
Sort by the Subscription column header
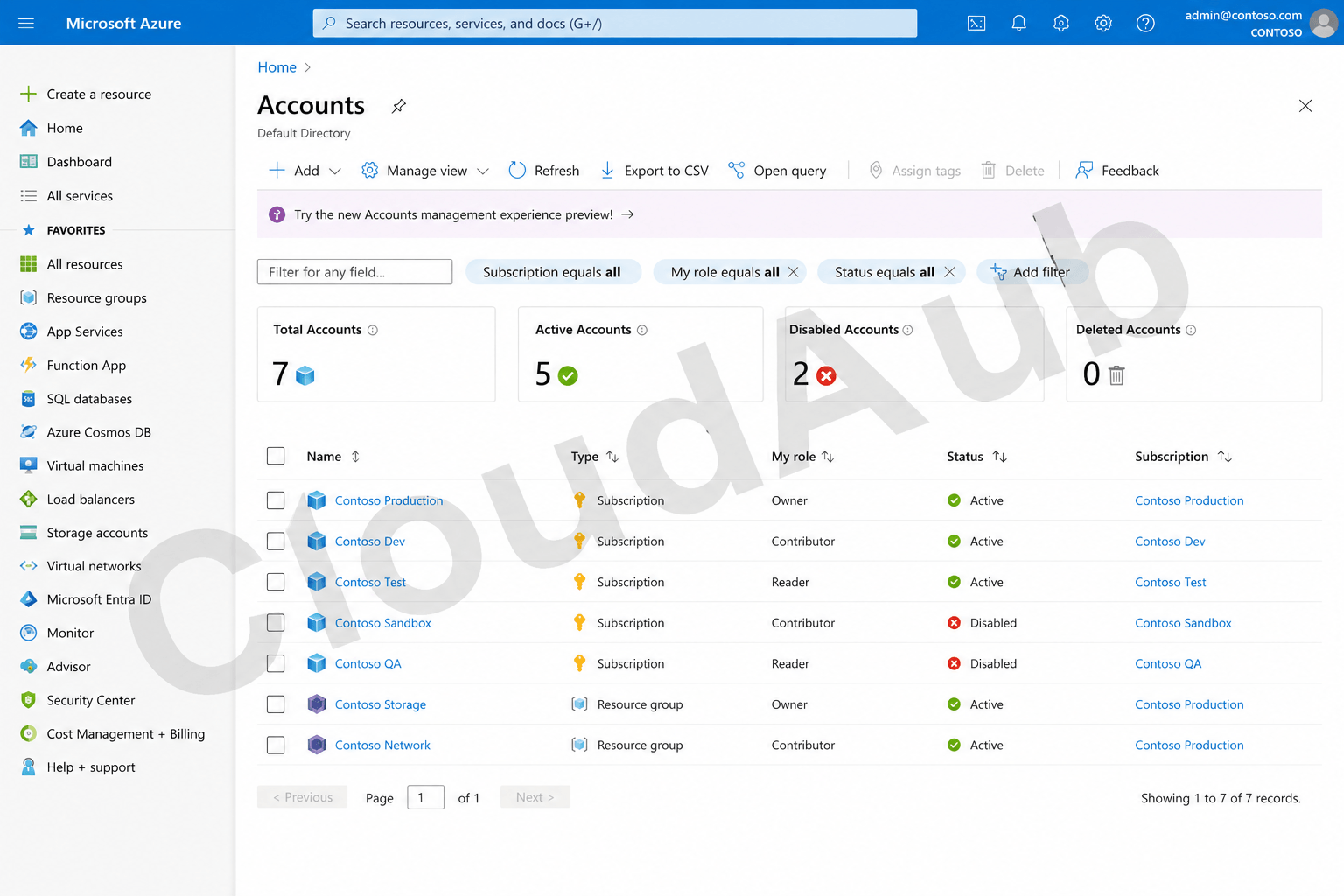tap(1183, 457)
